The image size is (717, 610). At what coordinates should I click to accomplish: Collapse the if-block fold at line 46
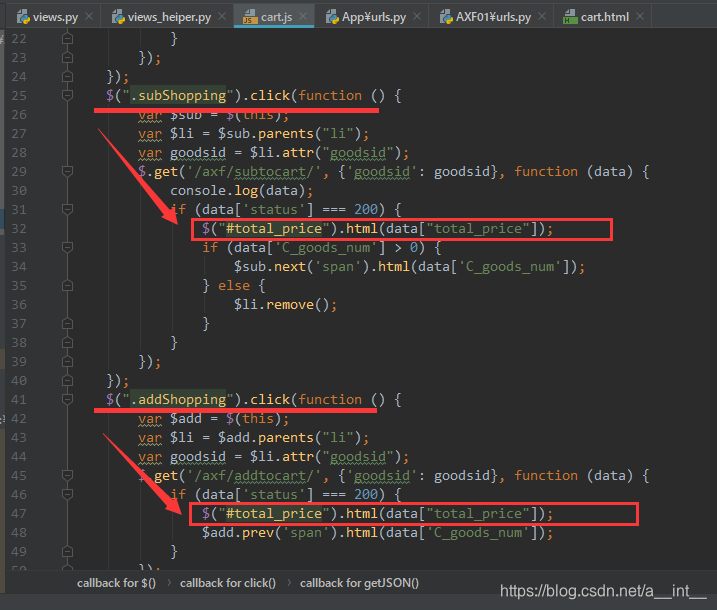pos(67,494)
